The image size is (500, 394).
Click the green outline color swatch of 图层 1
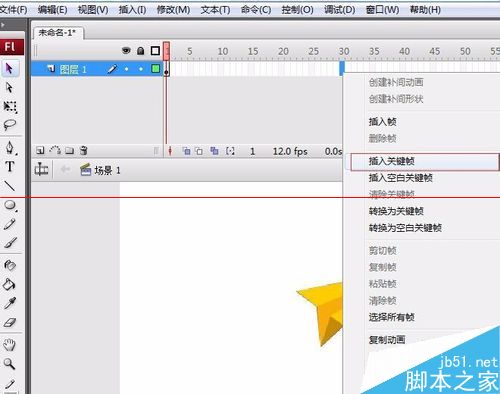[155, 69]
